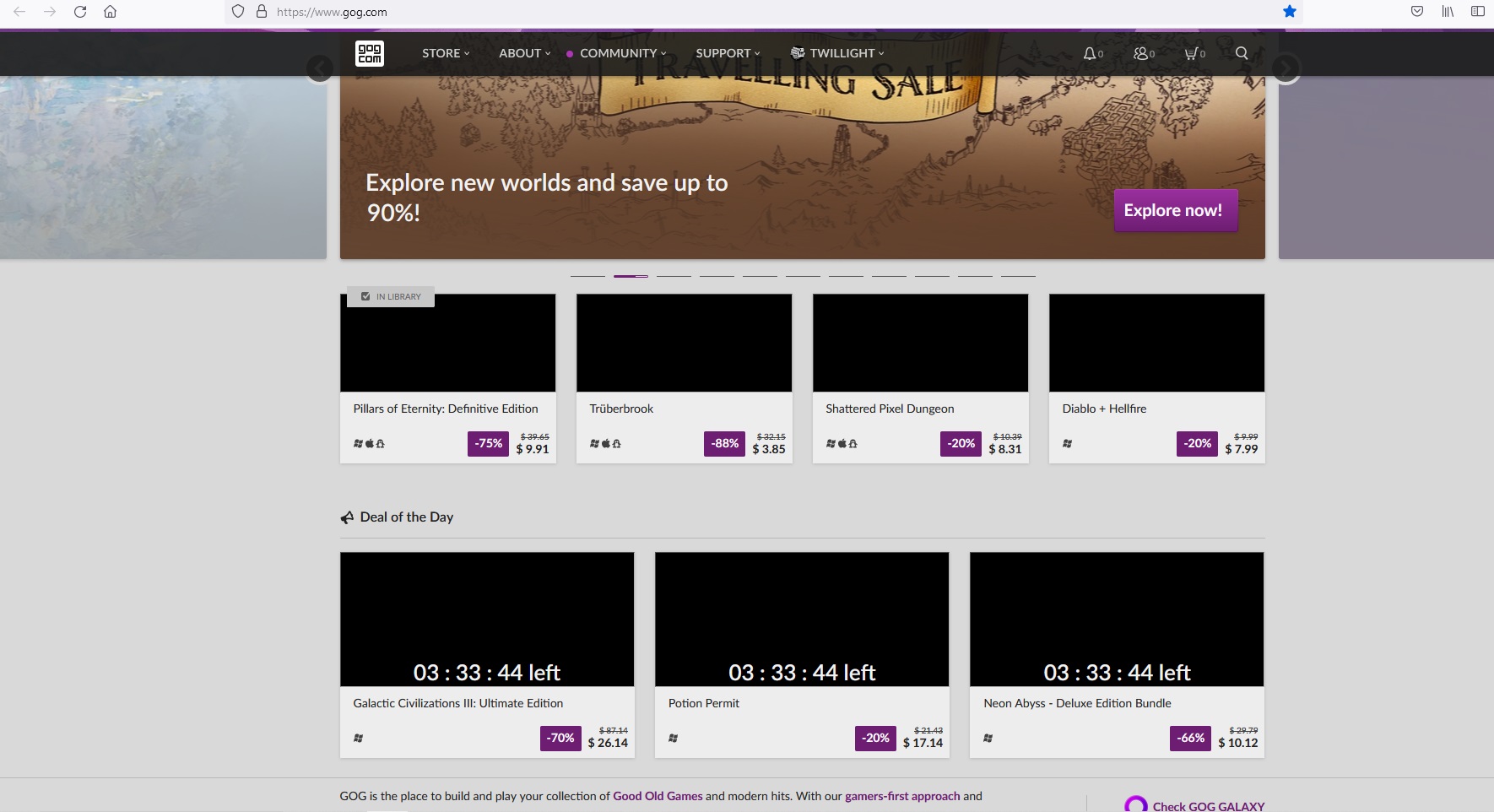Viewport: 1494px width, 812px height.
Task: Click -70% badge on Galactic Civilizations III
Action: [x=560, y=738]
